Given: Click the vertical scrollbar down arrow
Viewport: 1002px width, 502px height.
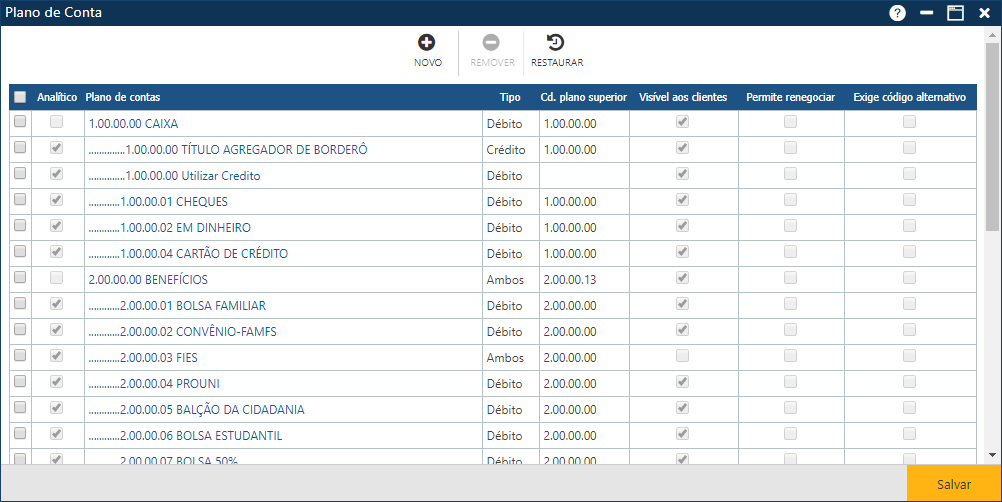Looking at the screenshot, I should pos(993,457).
